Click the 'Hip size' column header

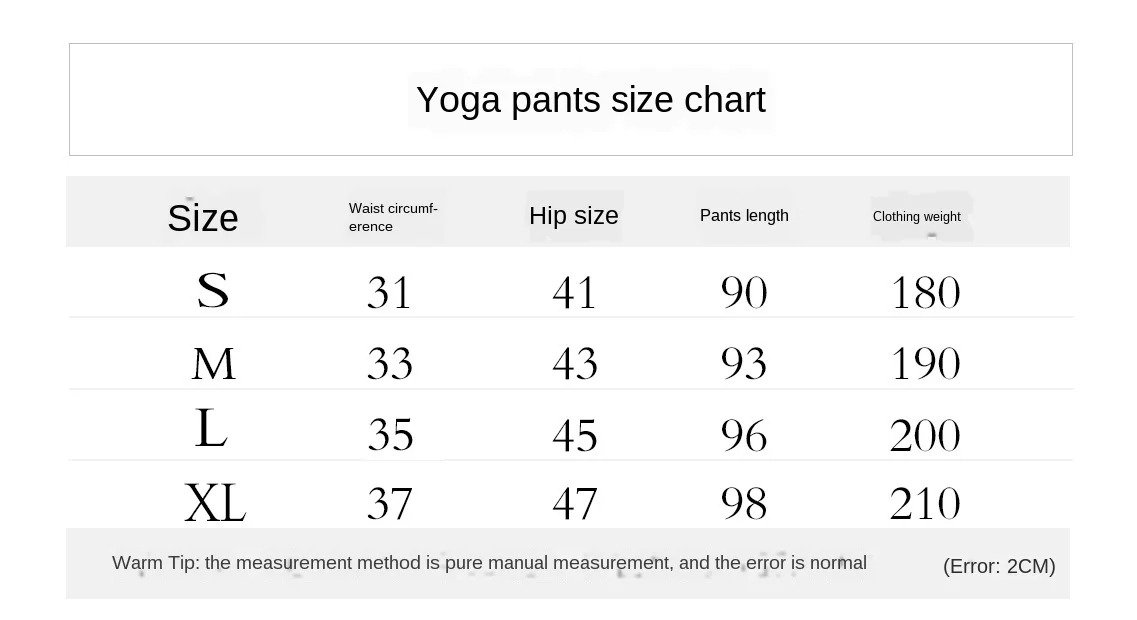tap(574, 216)
